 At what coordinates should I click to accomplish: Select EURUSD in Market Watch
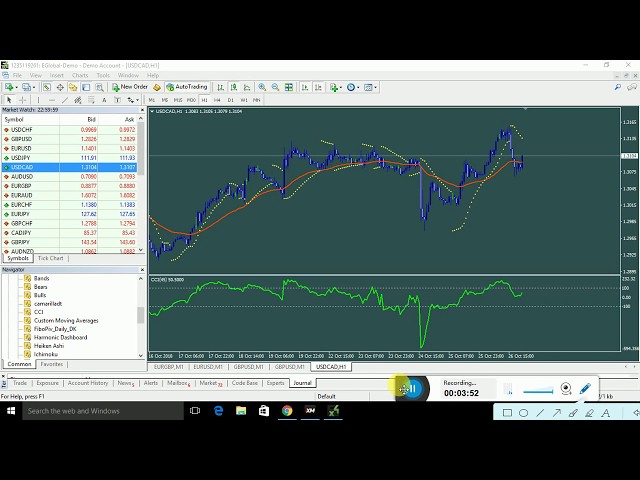[x=20, y=148]
